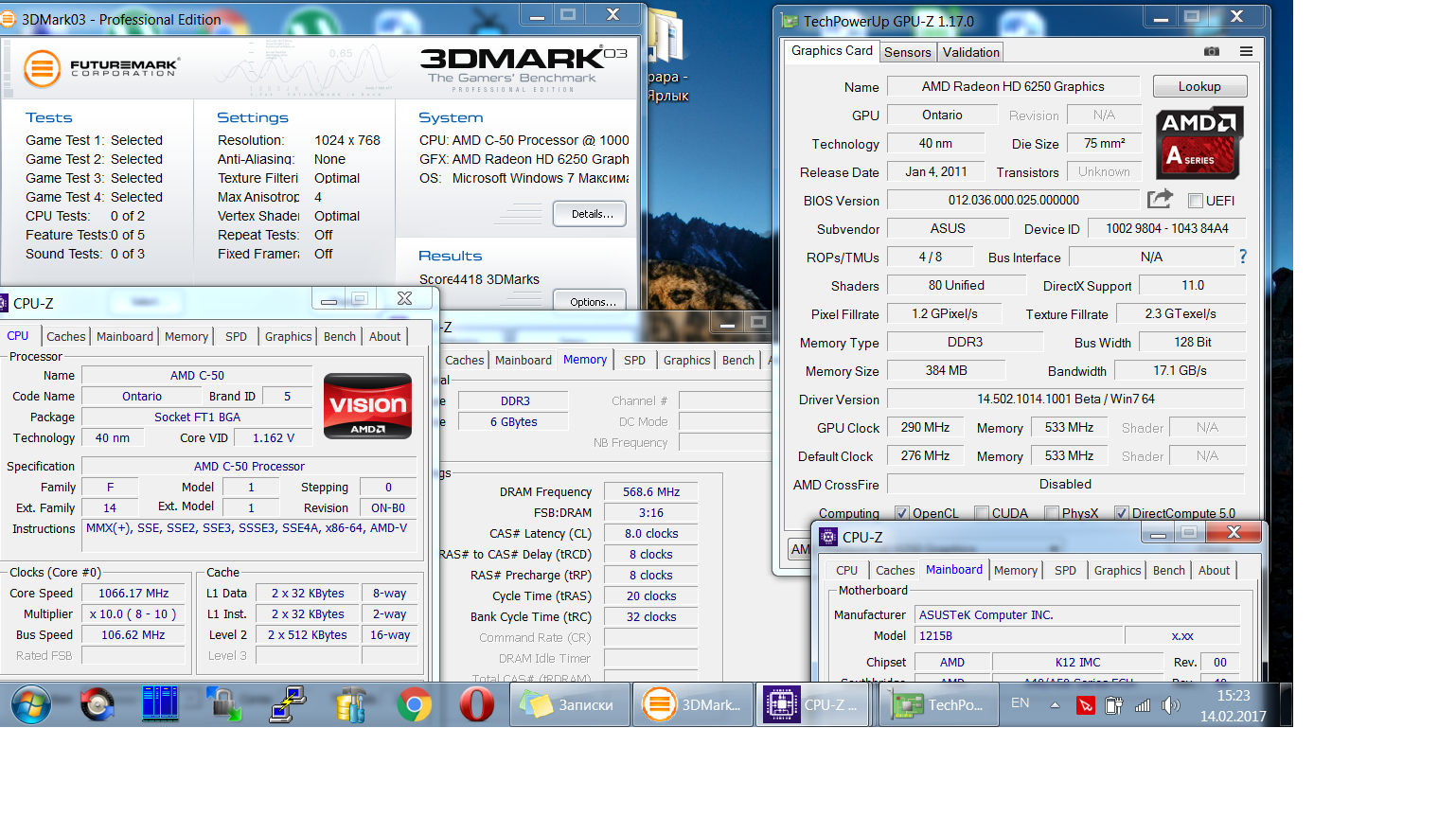Open the two-computers lightning taskbar icon

coord(288,704)
